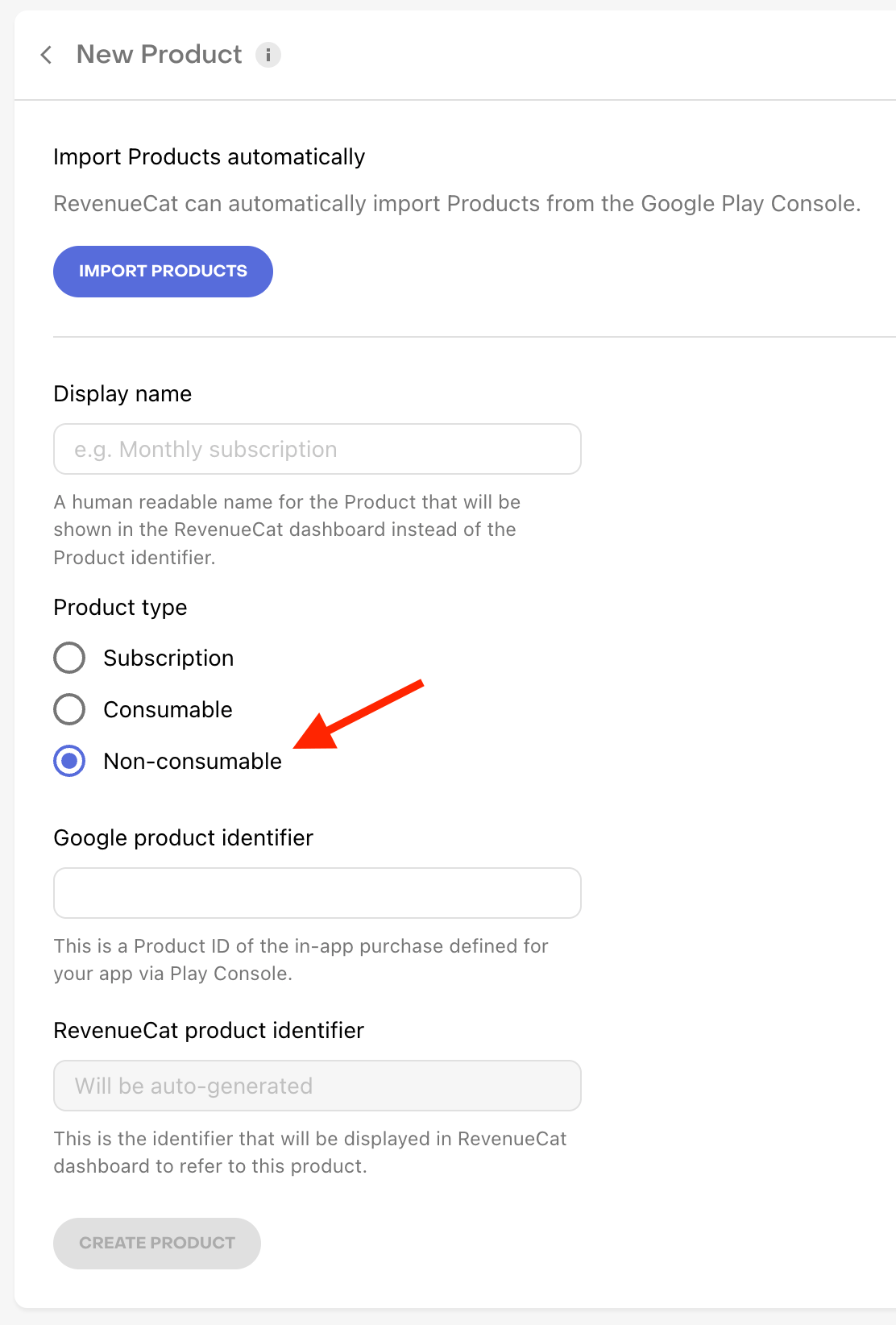This screenshot has height=1325, width=896.
Task: Click the Subscription option label
Action: [x=168, y=658]
